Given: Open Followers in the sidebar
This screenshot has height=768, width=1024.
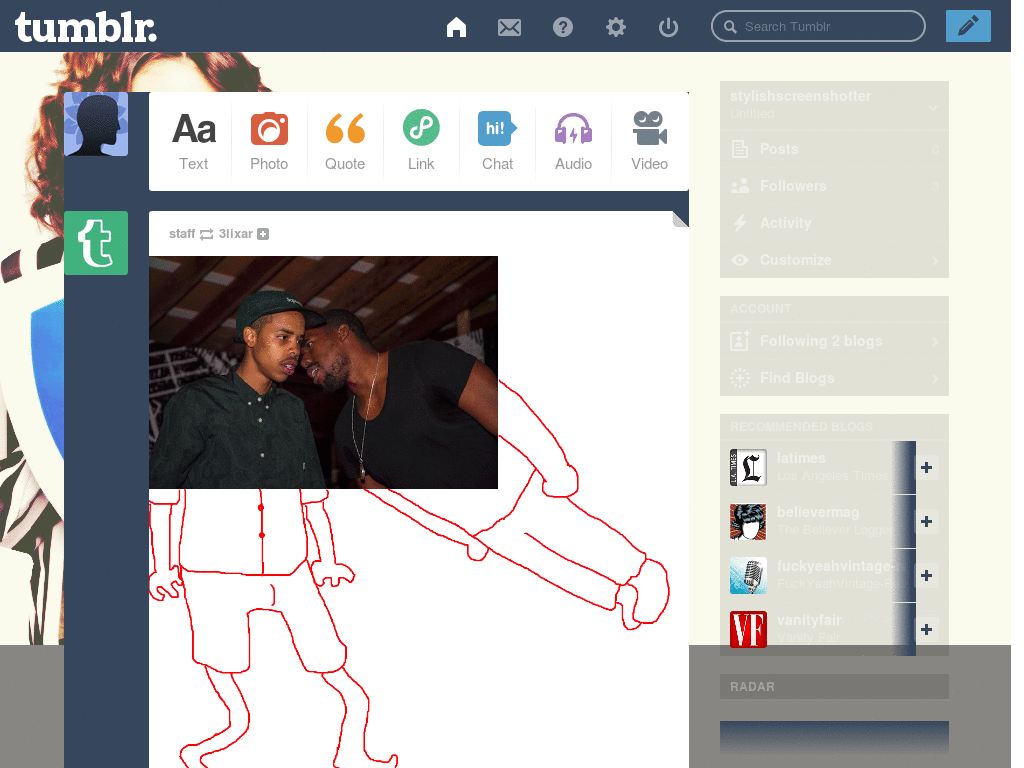Looking at the screenshot, I should point(834,186).
